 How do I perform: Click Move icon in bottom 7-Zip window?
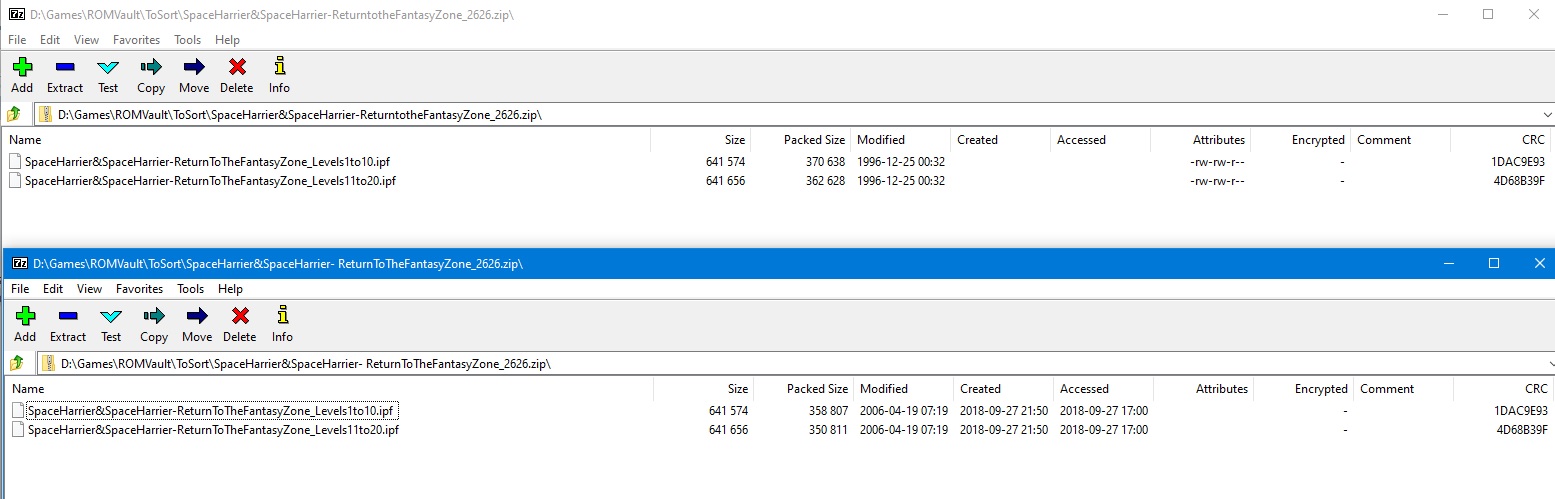(x=197, y=317)
